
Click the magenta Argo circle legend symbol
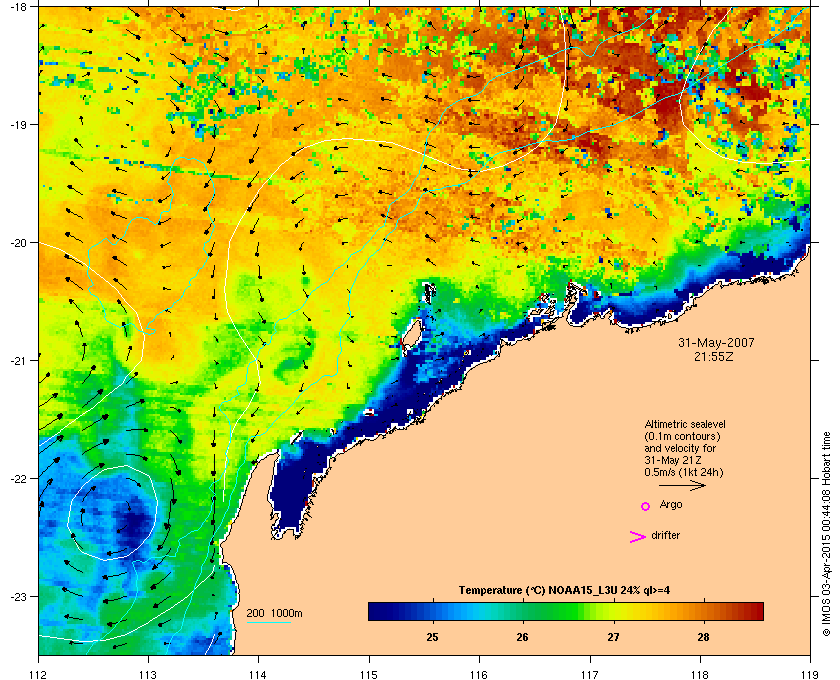click(645, 506)
